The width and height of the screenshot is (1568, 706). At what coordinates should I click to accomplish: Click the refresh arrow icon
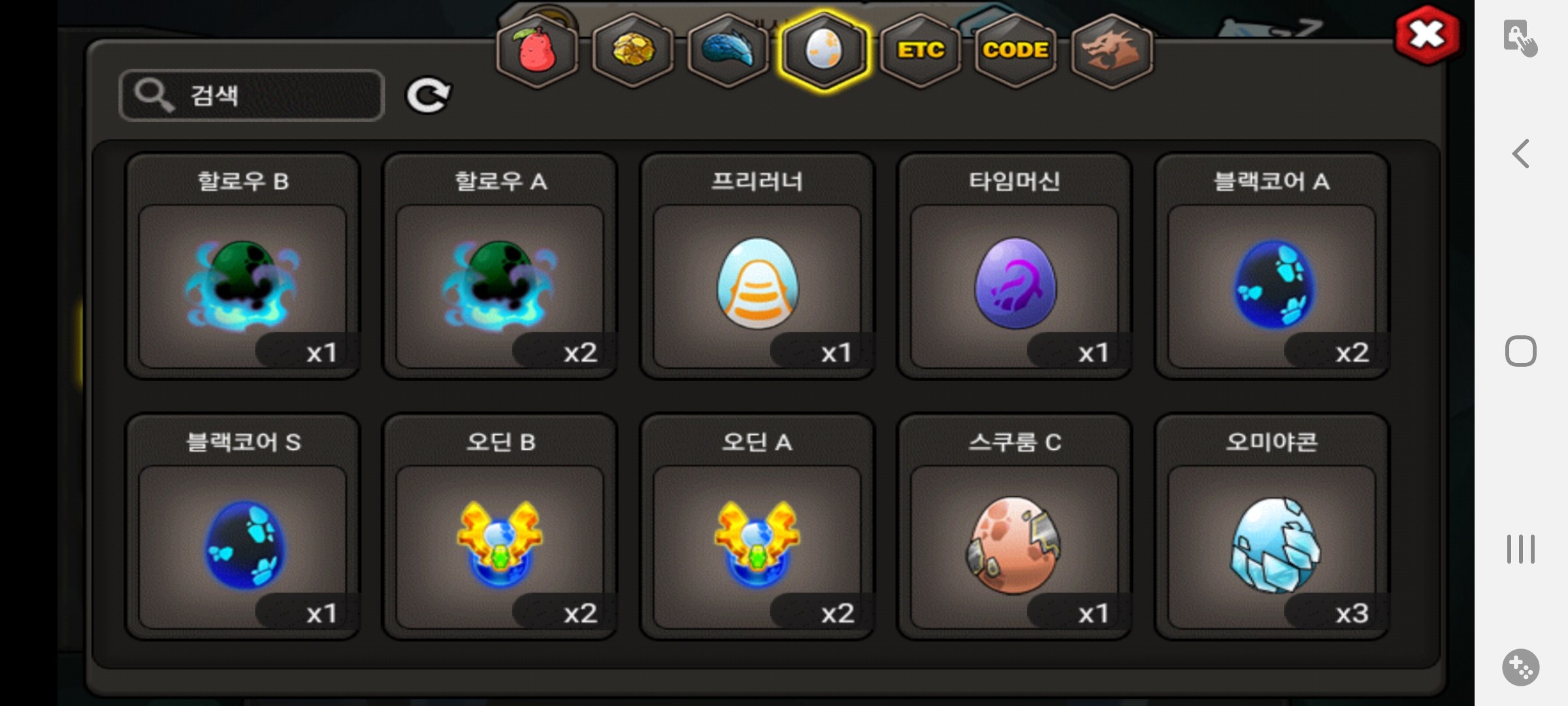tap(428, 95)
